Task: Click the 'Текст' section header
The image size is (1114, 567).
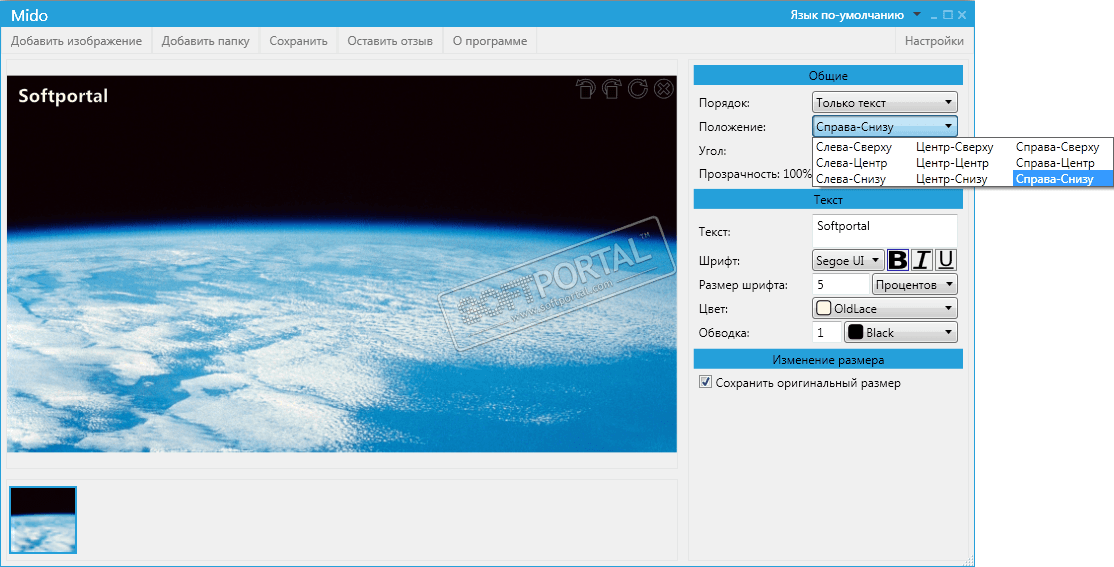Action: pyautogui.click(x=828, y=200)
